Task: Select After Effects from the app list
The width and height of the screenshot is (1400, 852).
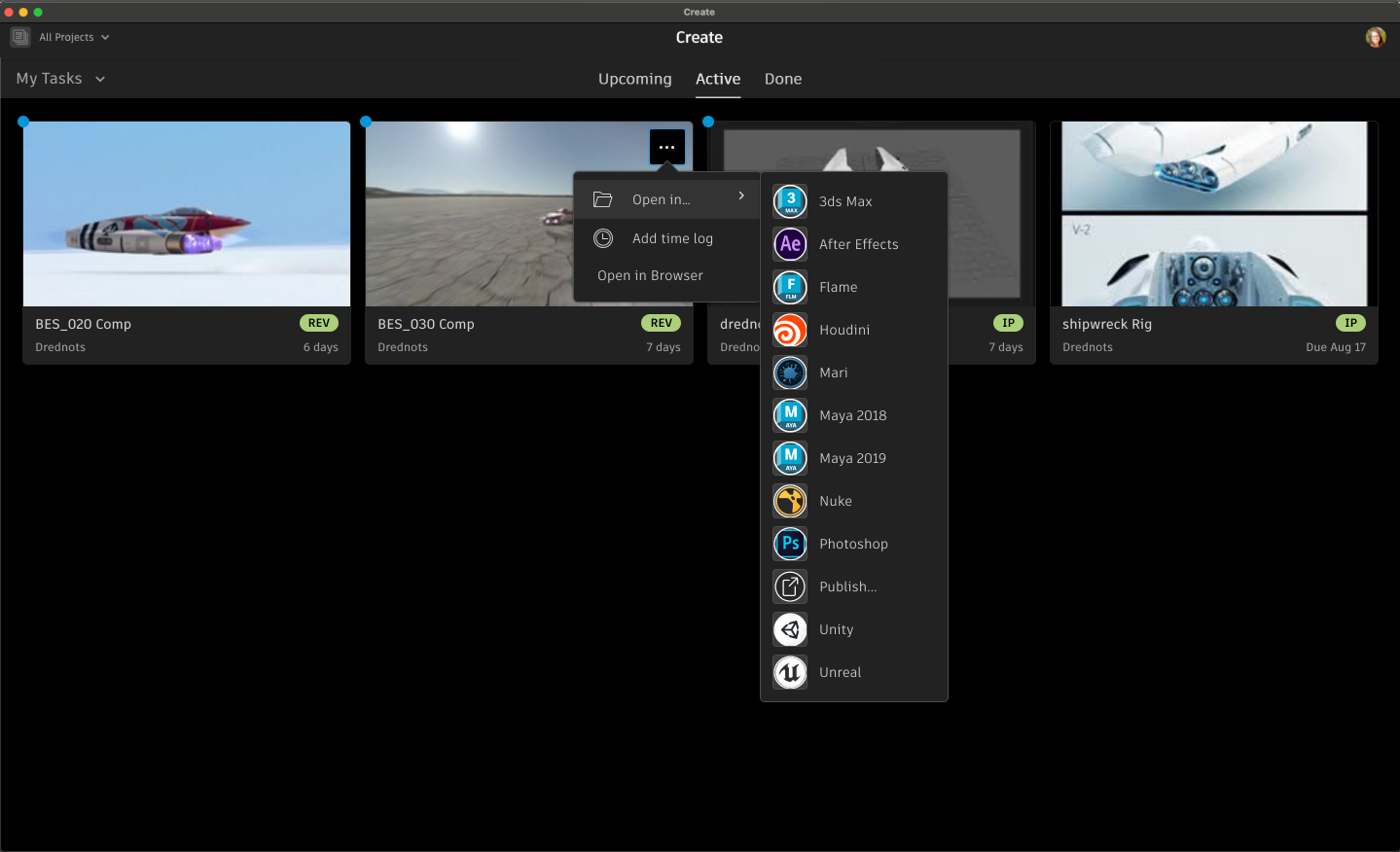Action: 854,244
